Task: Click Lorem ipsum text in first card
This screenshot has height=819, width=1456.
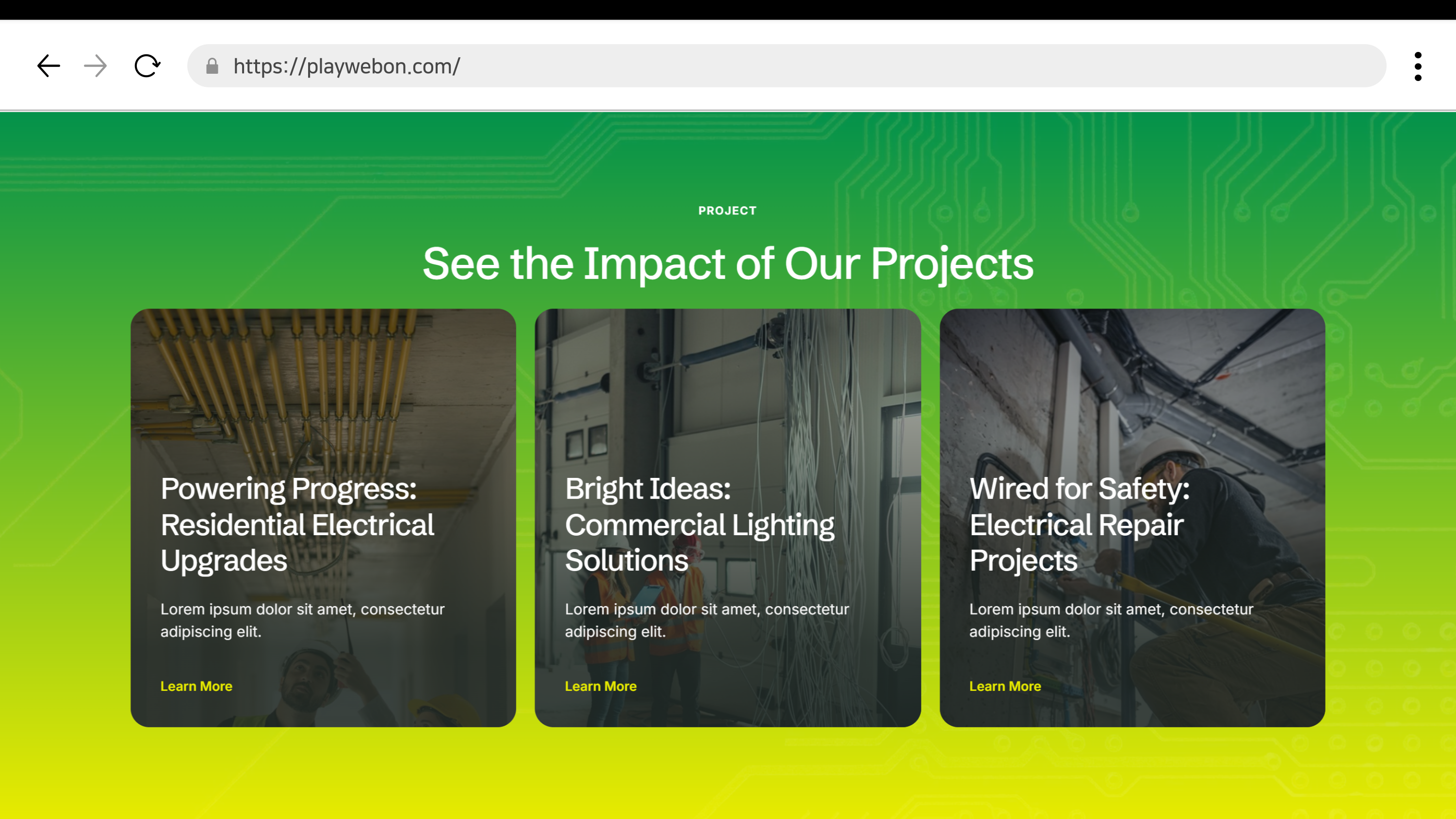Action: click(302, 620)
